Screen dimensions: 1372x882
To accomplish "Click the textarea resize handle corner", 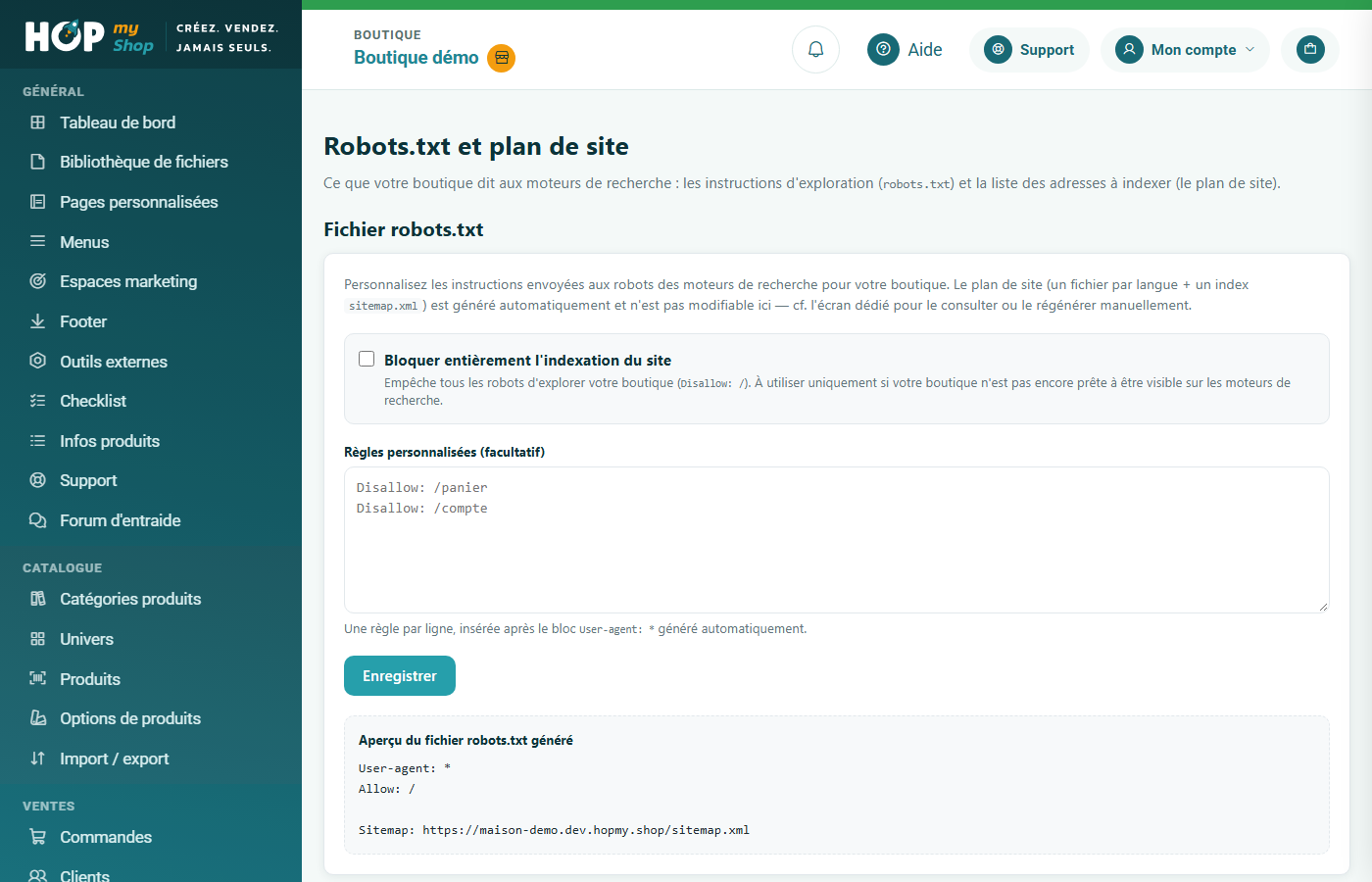I will click(1322, 607).
